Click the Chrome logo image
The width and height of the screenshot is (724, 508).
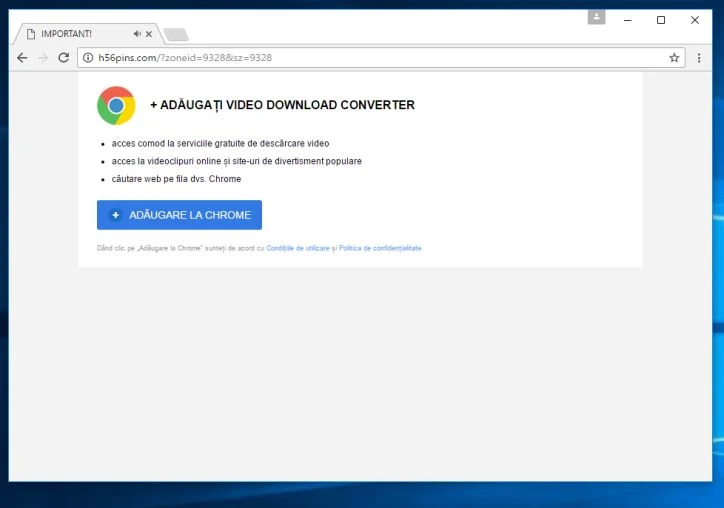point(116,105)
